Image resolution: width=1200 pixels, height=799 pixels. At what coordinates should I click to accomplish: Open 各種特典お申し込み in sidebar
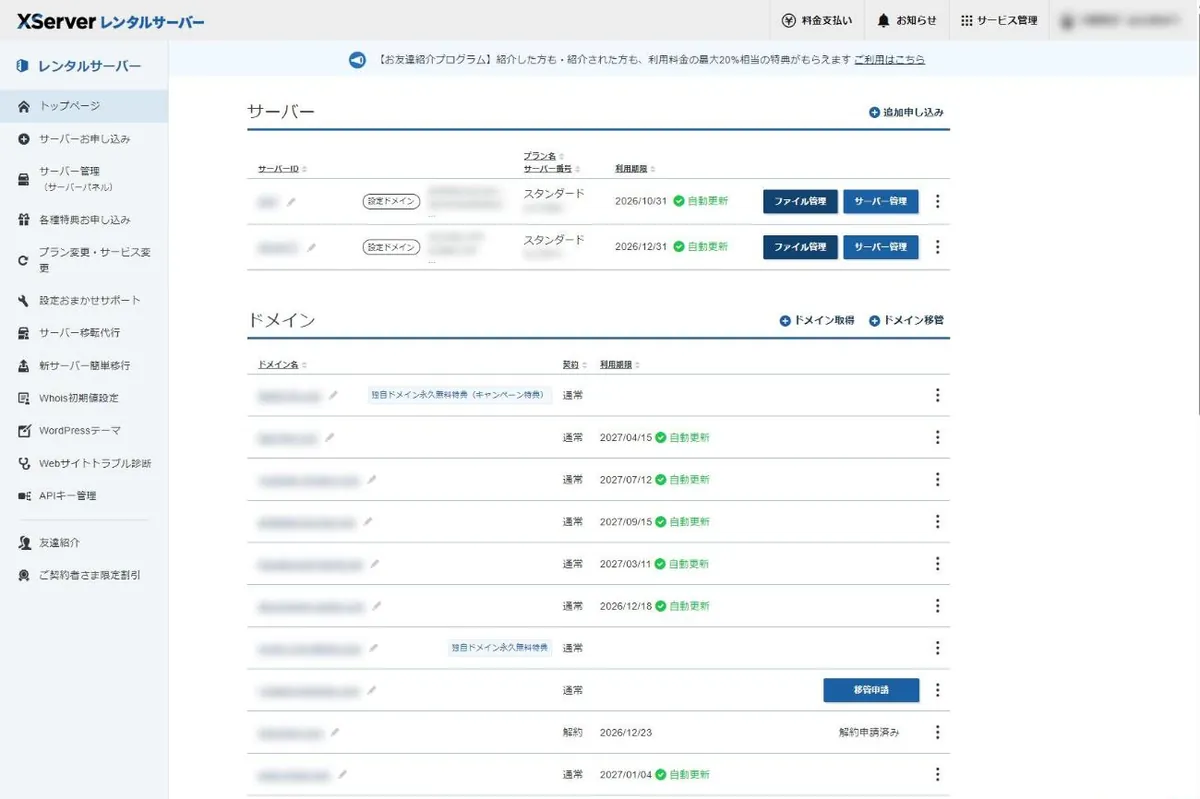click(84, 220)
